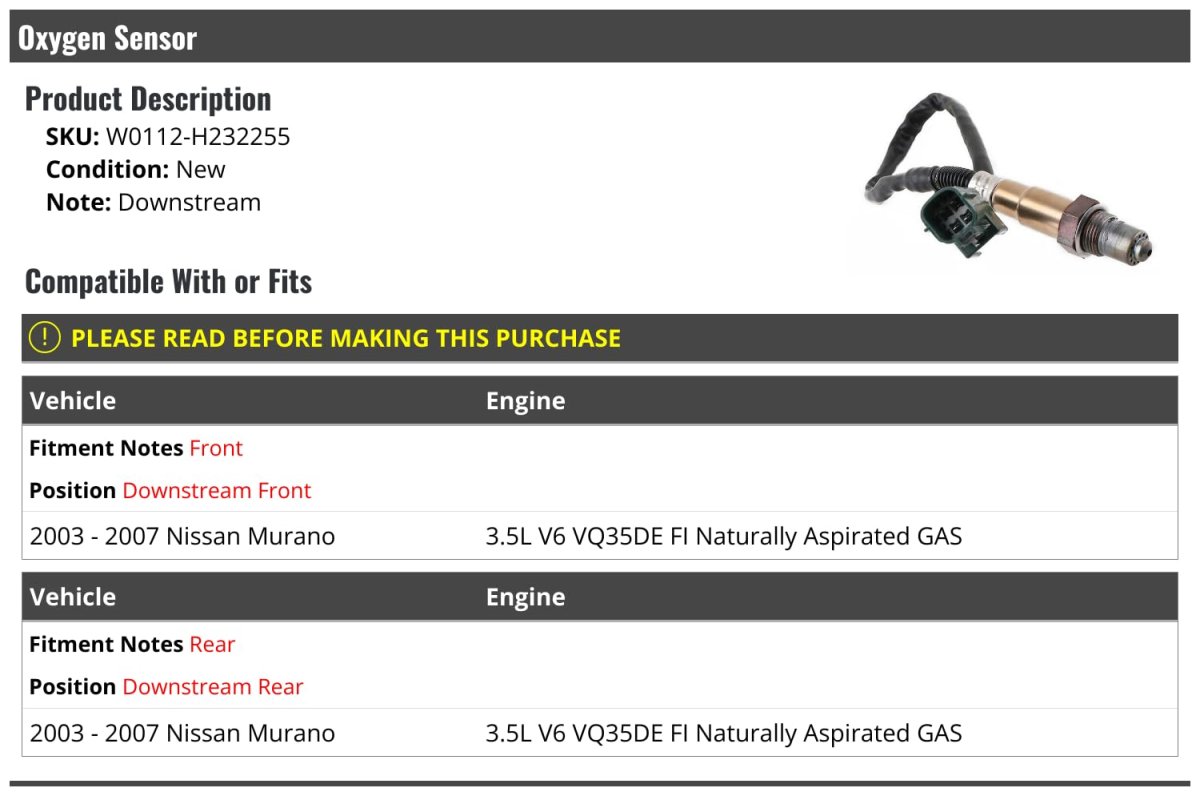
Task: Click Engine column header above Front fitment
Action: [x=525, y=401]
